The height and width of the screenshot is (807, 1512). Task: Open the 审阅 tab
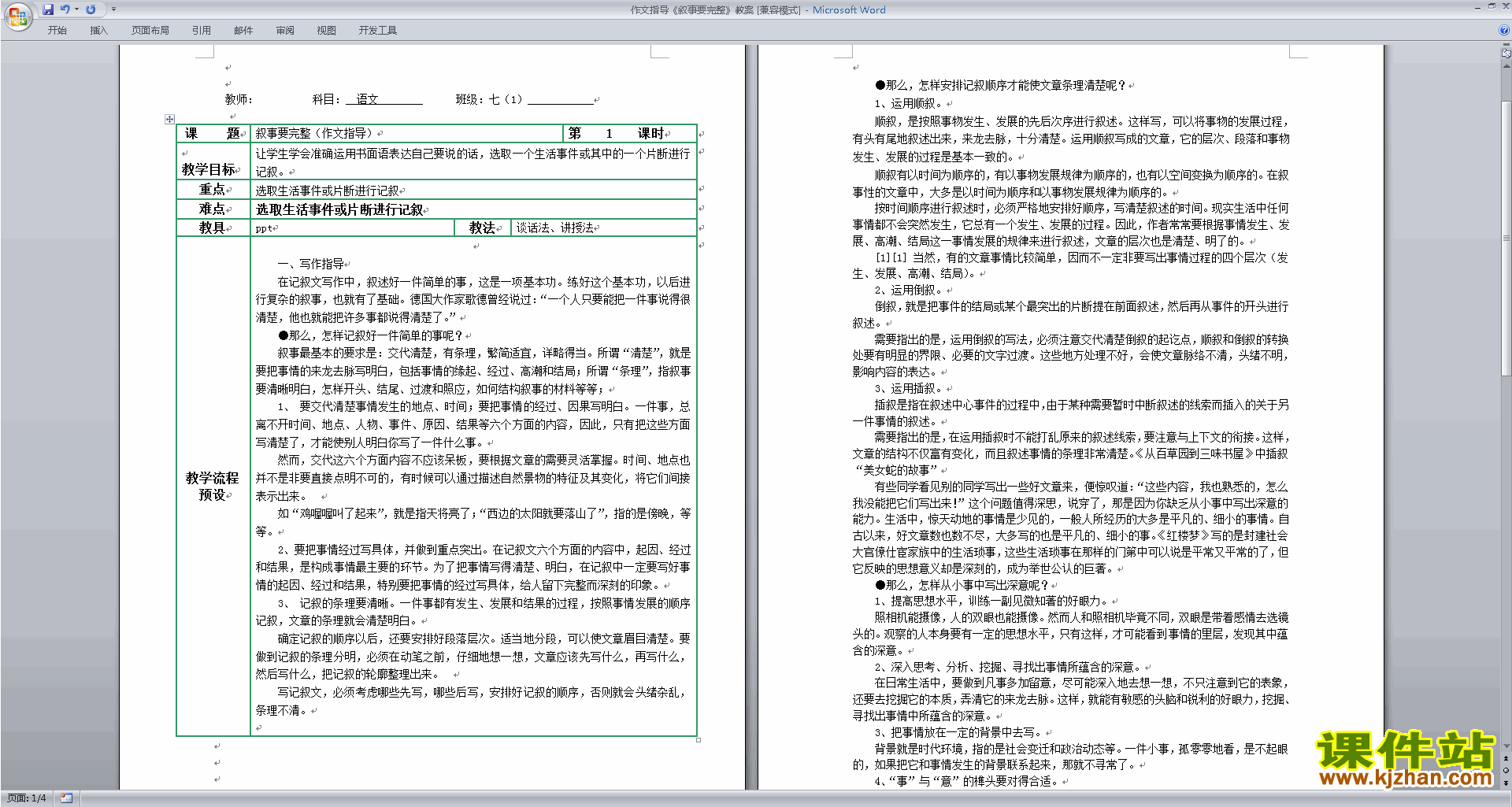285,31
